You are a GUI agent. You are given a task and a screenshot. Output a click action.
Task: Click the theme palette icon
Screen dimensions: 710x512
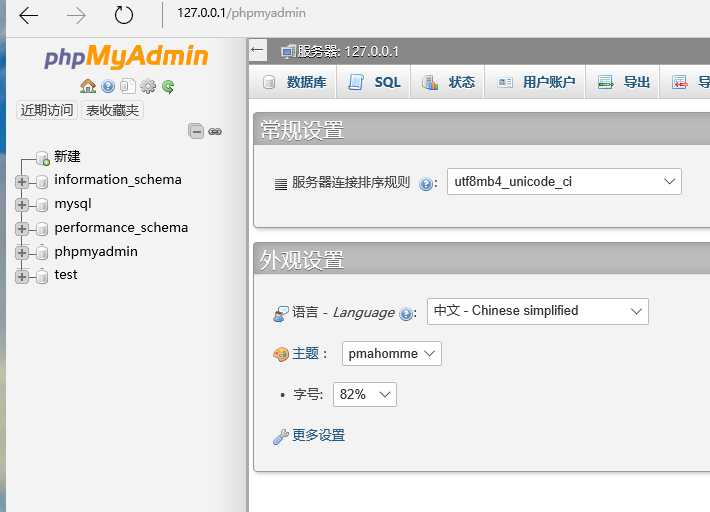281,354
